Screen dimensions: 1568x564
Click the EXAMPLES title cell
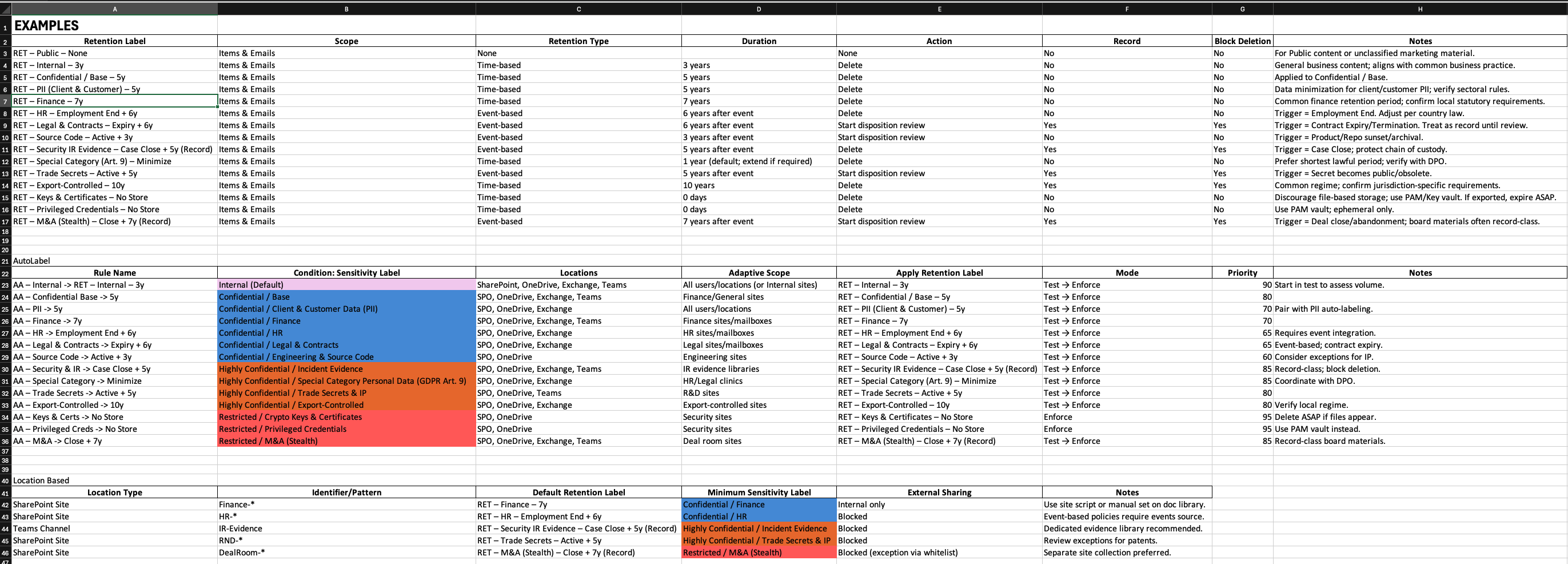pyautogui.click(x=114, y=26)
